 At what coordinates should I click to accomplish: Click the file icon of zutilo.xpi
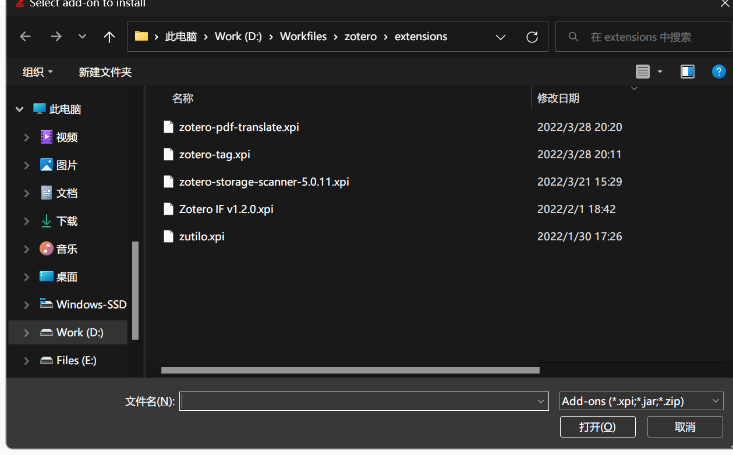[x=168, y=236]
